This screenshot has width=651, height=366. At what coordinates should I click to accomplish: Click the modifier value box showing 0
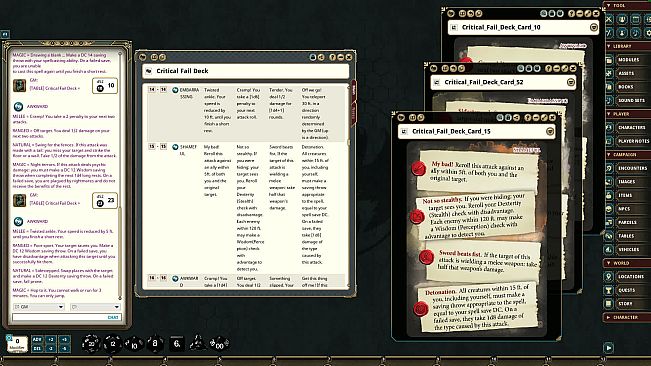click(17, 344)
